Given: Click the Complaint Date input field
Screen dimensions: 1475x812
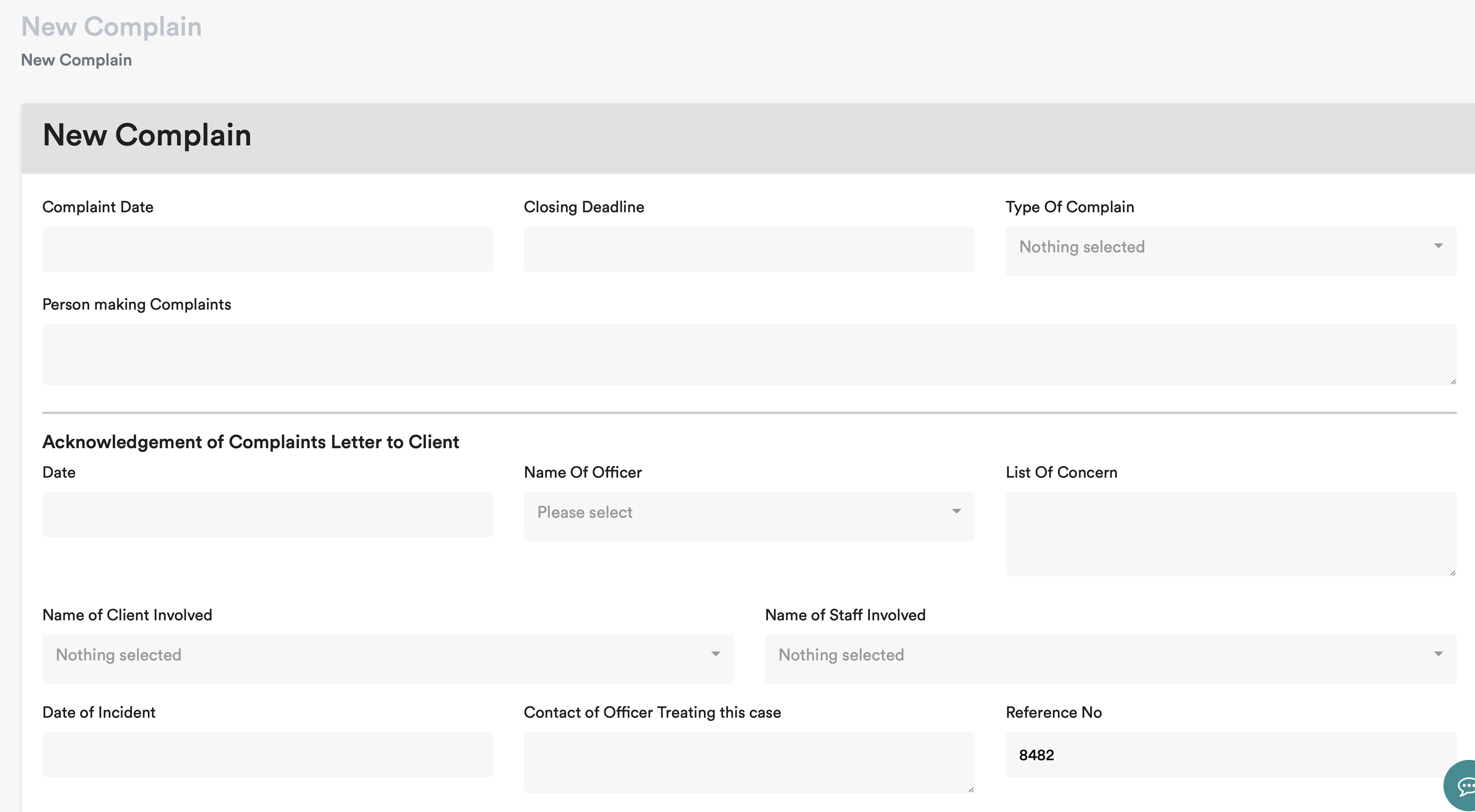Looking at the screenshot, I should click(268, 250).
